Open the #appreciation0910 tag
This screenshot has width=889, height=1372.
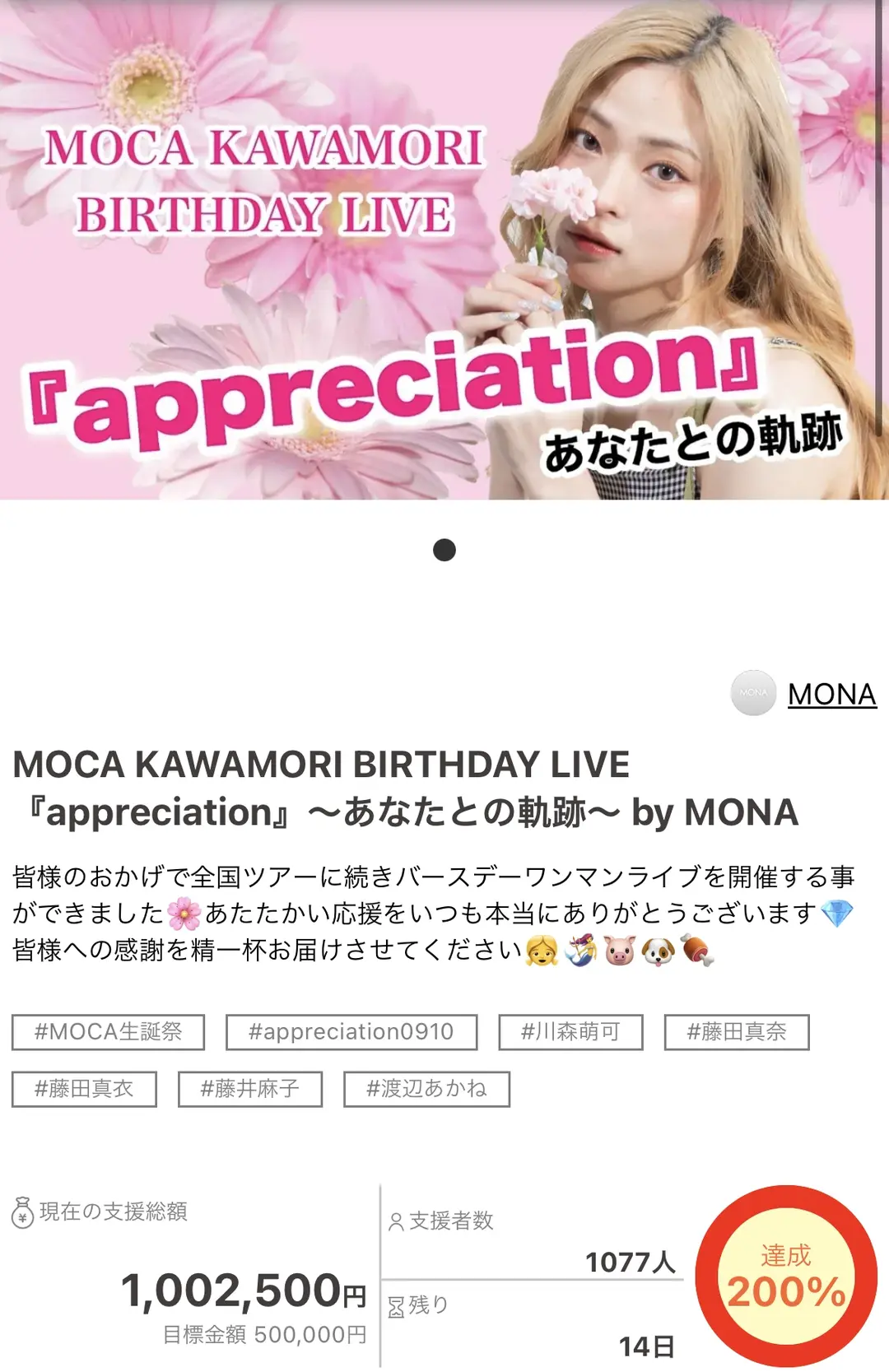351,1032
